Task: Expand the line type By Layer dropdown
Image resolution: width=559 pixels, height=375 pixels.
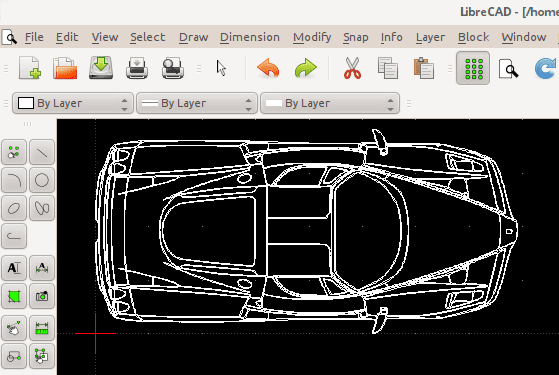Action: tap(330, 103)
